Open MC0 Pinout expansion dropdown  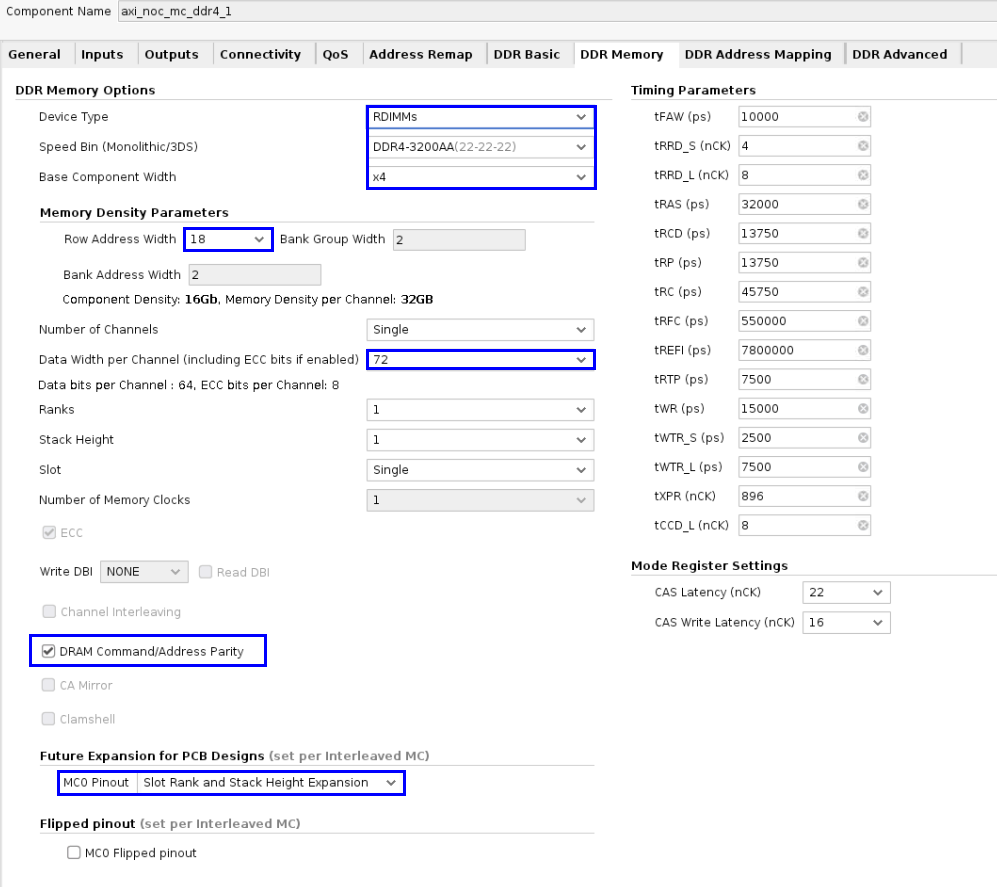[269, 783]
